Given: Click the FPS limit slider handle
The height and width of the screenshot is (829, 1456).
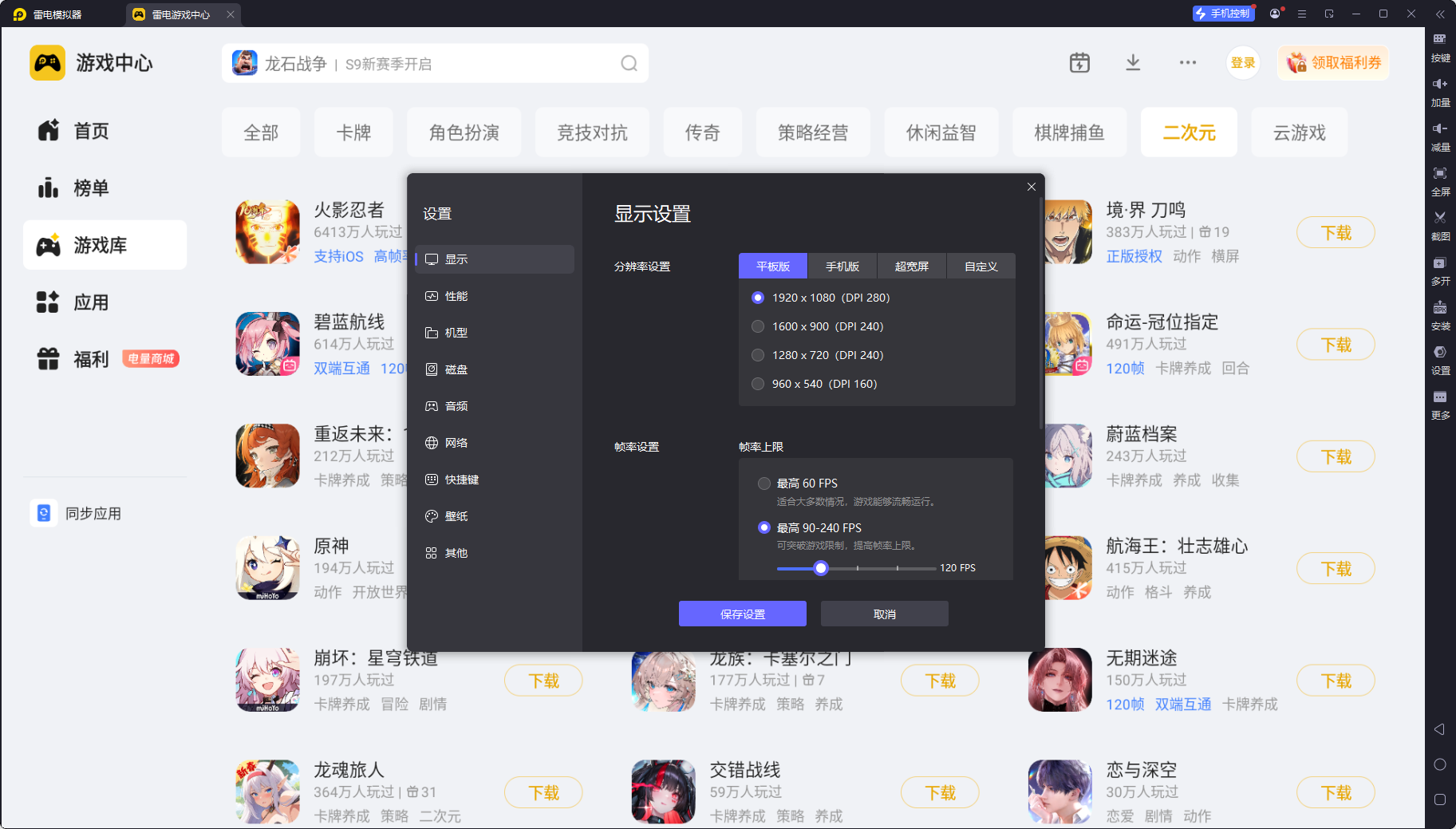Looking at the screenshot, I should [x=821, y=568].
